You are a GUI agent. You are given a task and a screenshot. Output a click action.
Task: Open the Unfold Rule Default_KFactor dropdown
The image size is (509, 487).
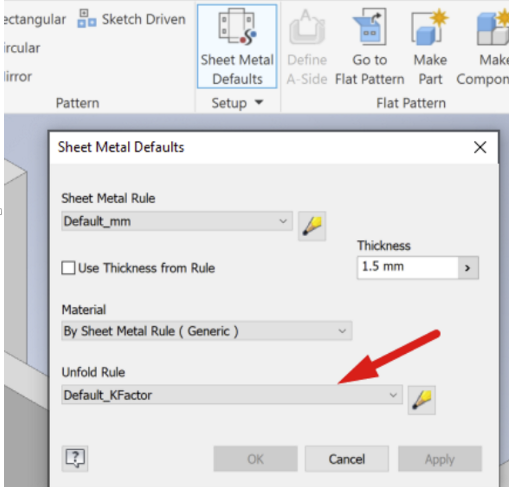[232, 395]
